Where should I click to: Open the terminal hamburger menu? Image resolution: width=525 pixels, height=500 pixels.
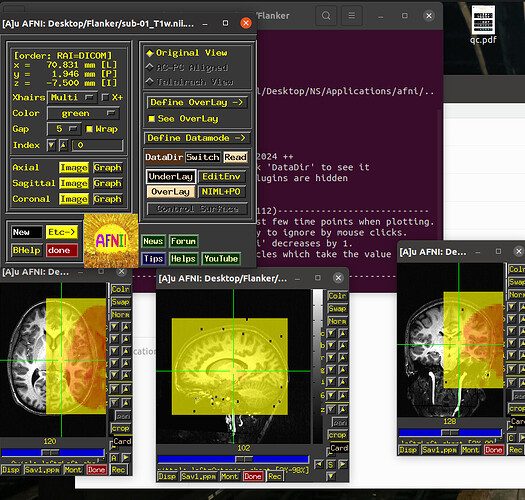click(x=352, y=16)
